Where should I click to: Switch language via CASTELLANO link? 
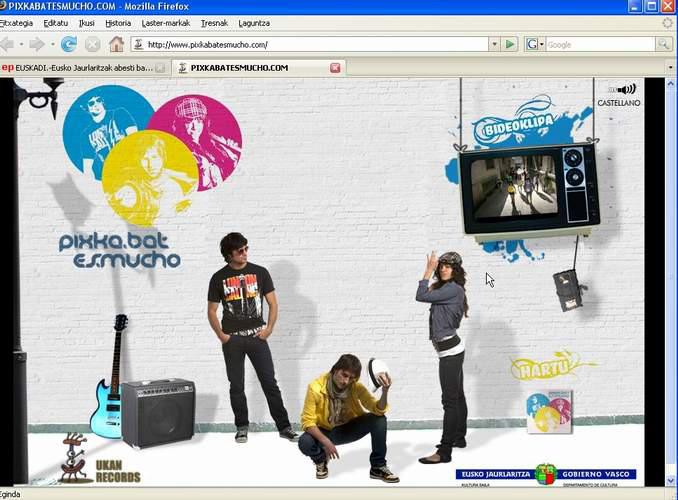click(619, 103)
